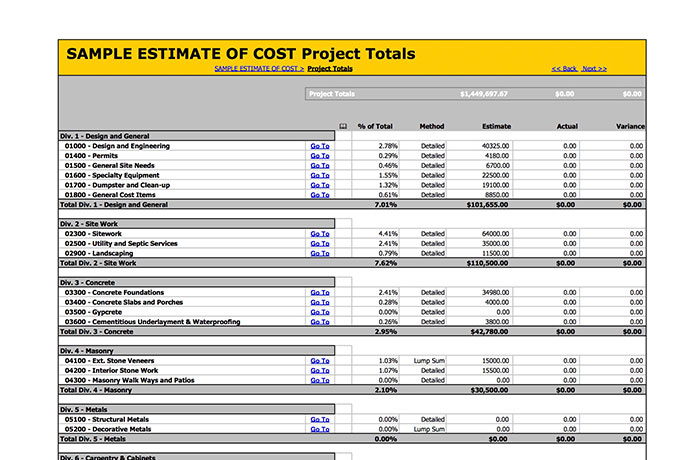Open Go To link for Permits row
The width and height of the screenshot is (700, 460).
[319, 156]
